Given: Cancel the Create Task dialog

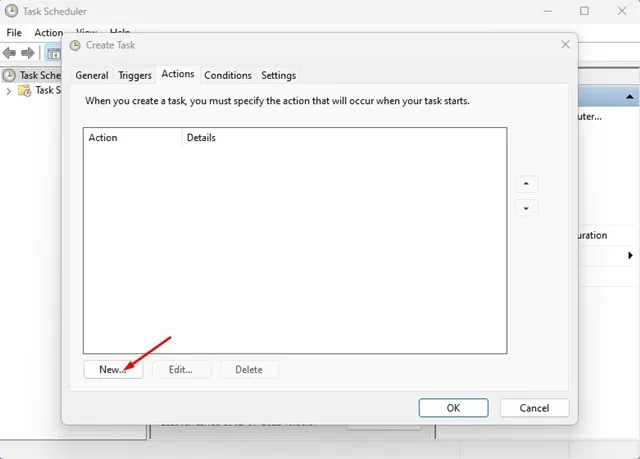Looking at the screenshot, I should tap(533, 407).
